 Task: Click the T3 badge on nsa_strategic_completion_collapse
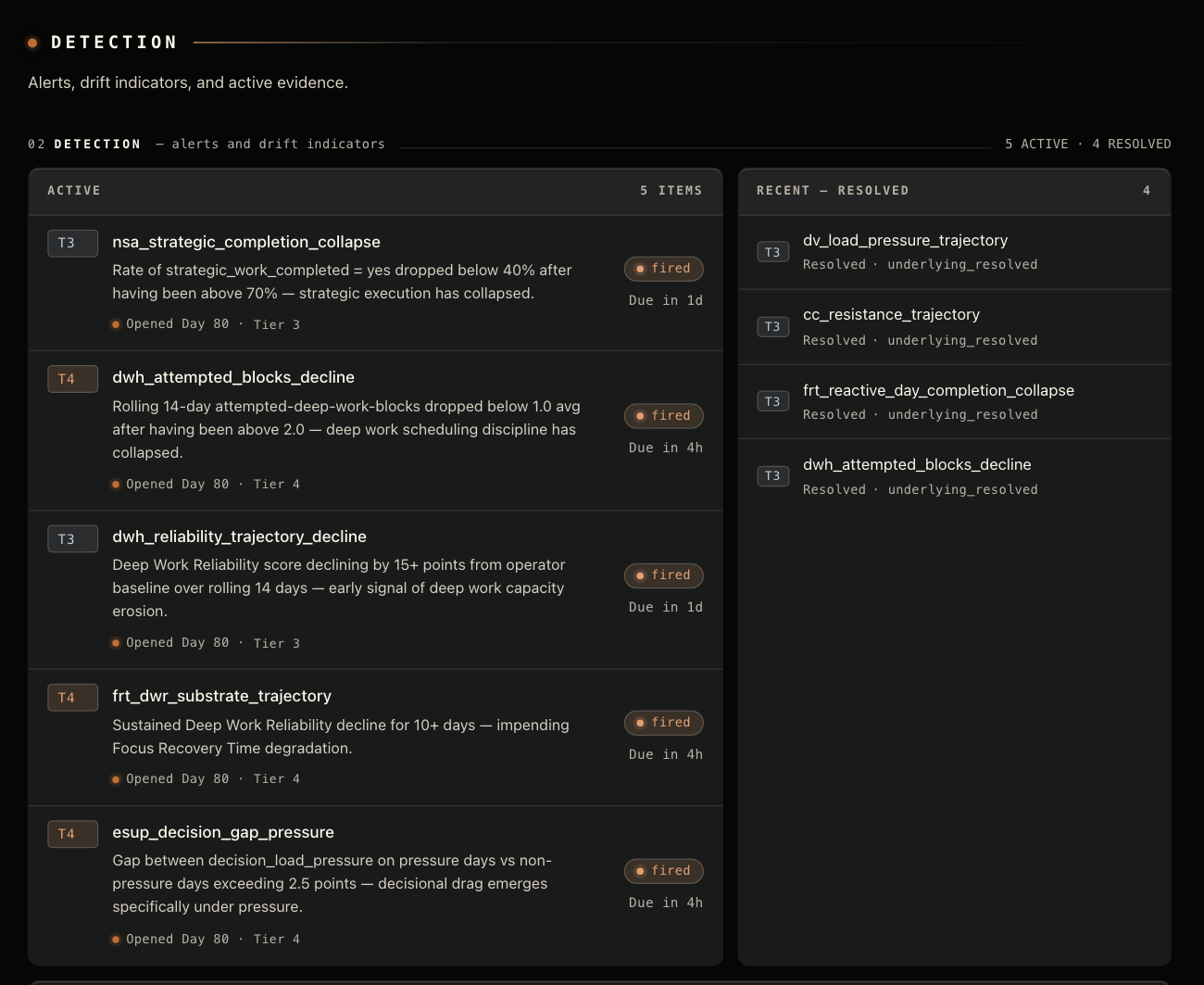72,243
